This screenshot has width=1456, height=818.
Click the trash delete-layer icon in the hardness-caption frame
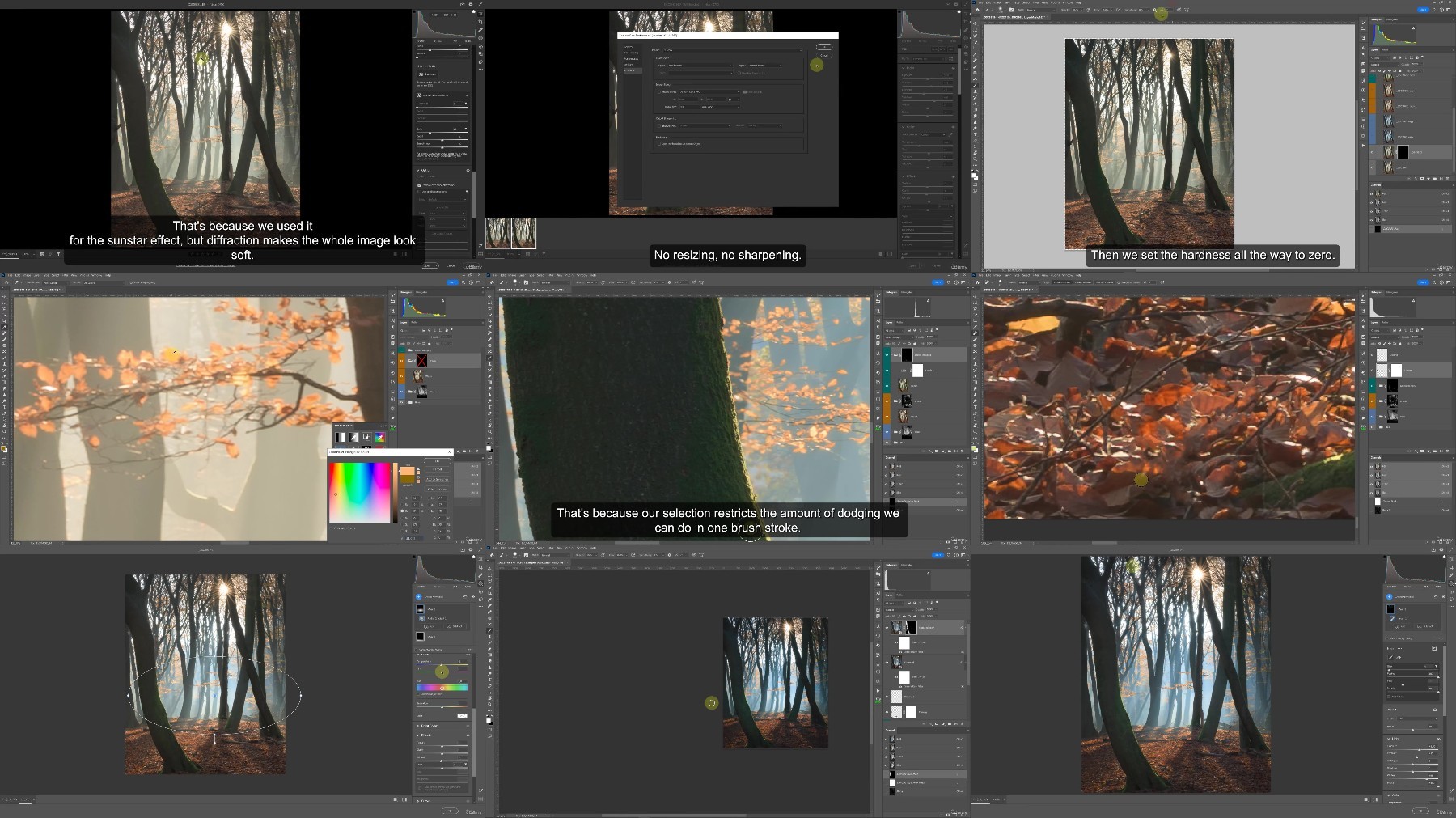1448,179
